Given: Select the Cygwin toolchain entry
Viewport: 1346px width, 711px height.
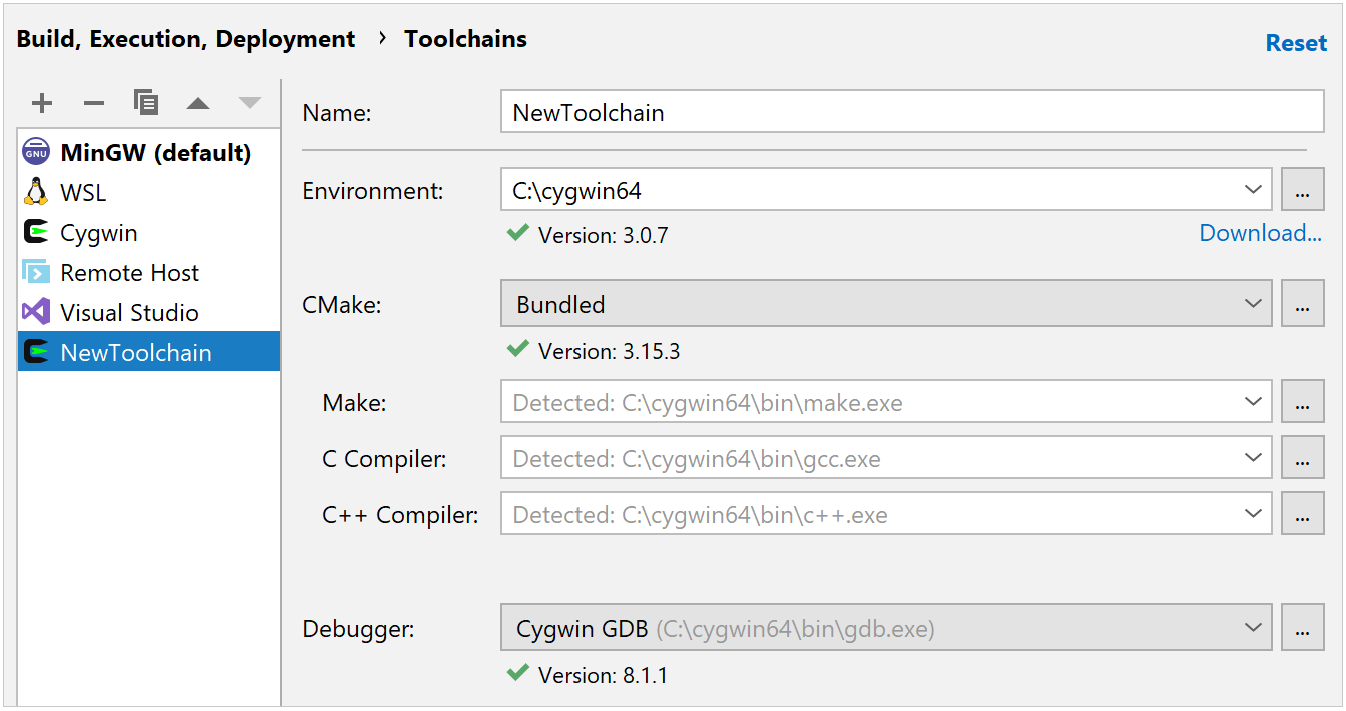Looking at the screenshot, I should point(99,233).
